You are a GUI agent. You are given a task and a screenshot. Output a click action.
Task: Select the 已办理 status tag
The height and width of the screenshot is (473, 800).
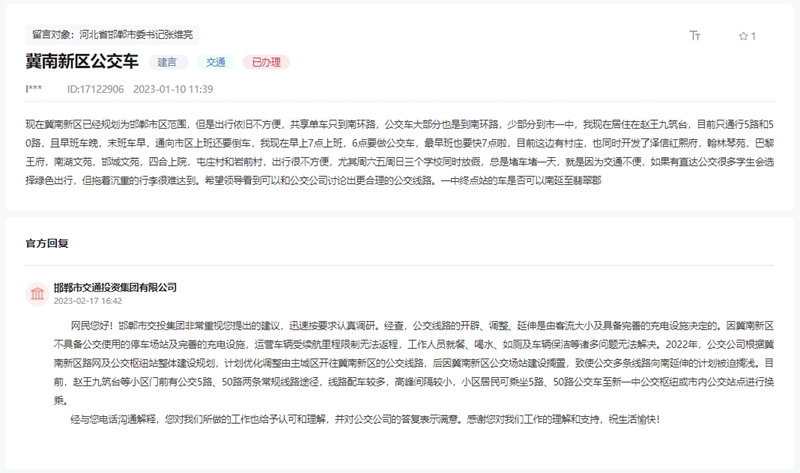266,62
